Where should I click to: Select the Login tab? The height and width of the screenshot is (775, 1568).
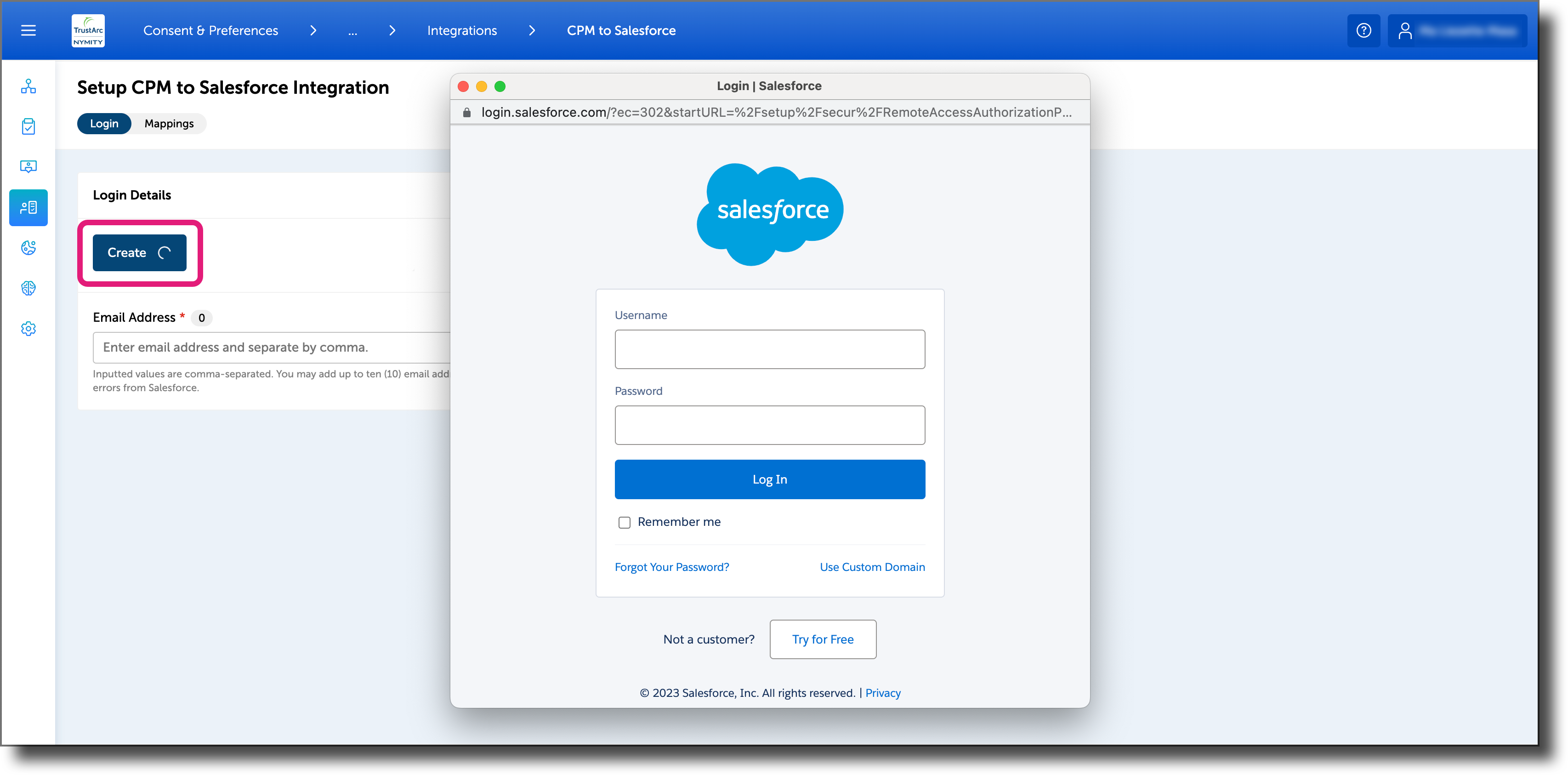pyautogui.click(x=104, y=123)
